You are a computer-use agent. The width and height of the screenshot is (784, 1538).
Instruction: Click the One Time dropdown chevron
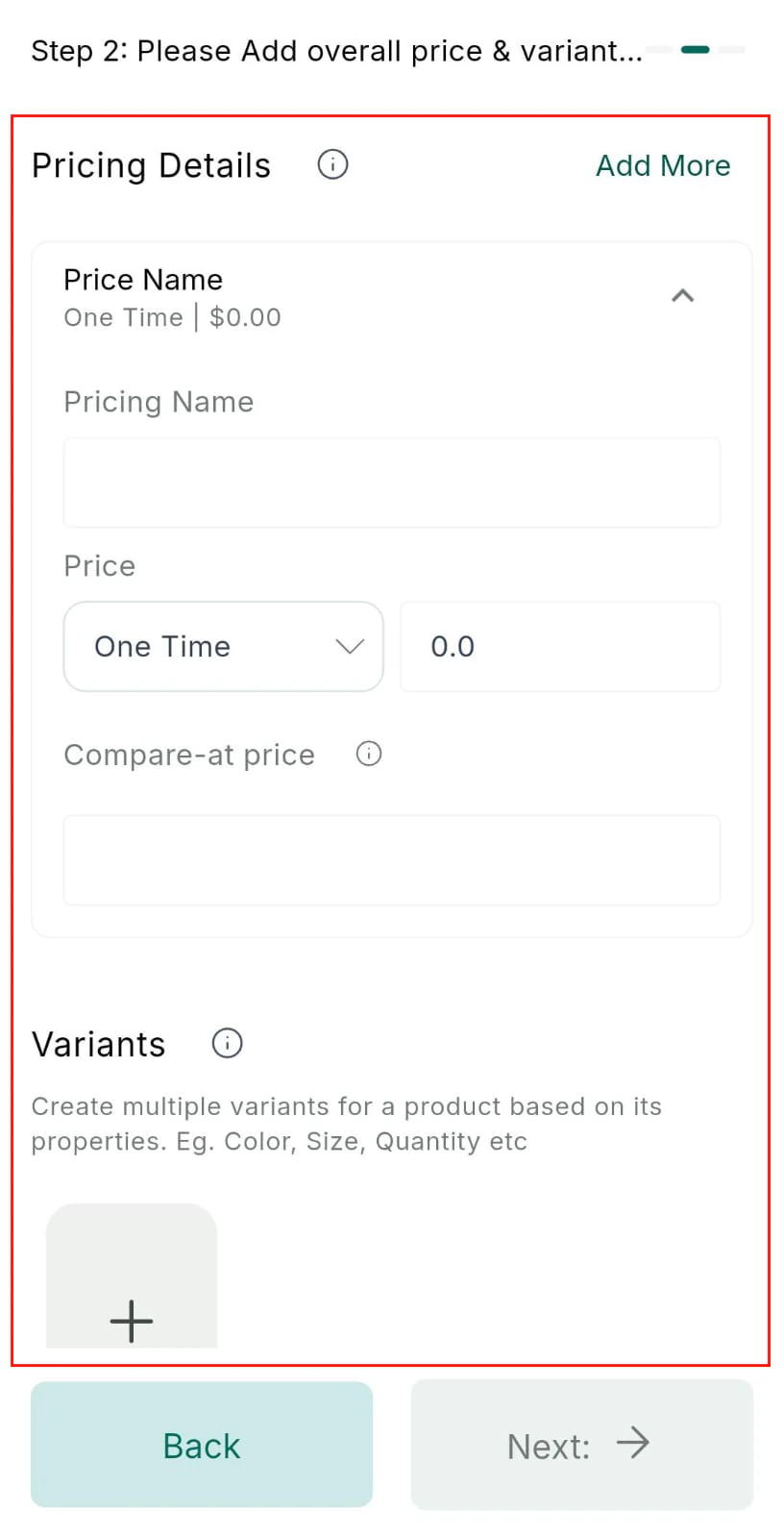point(350,647)
